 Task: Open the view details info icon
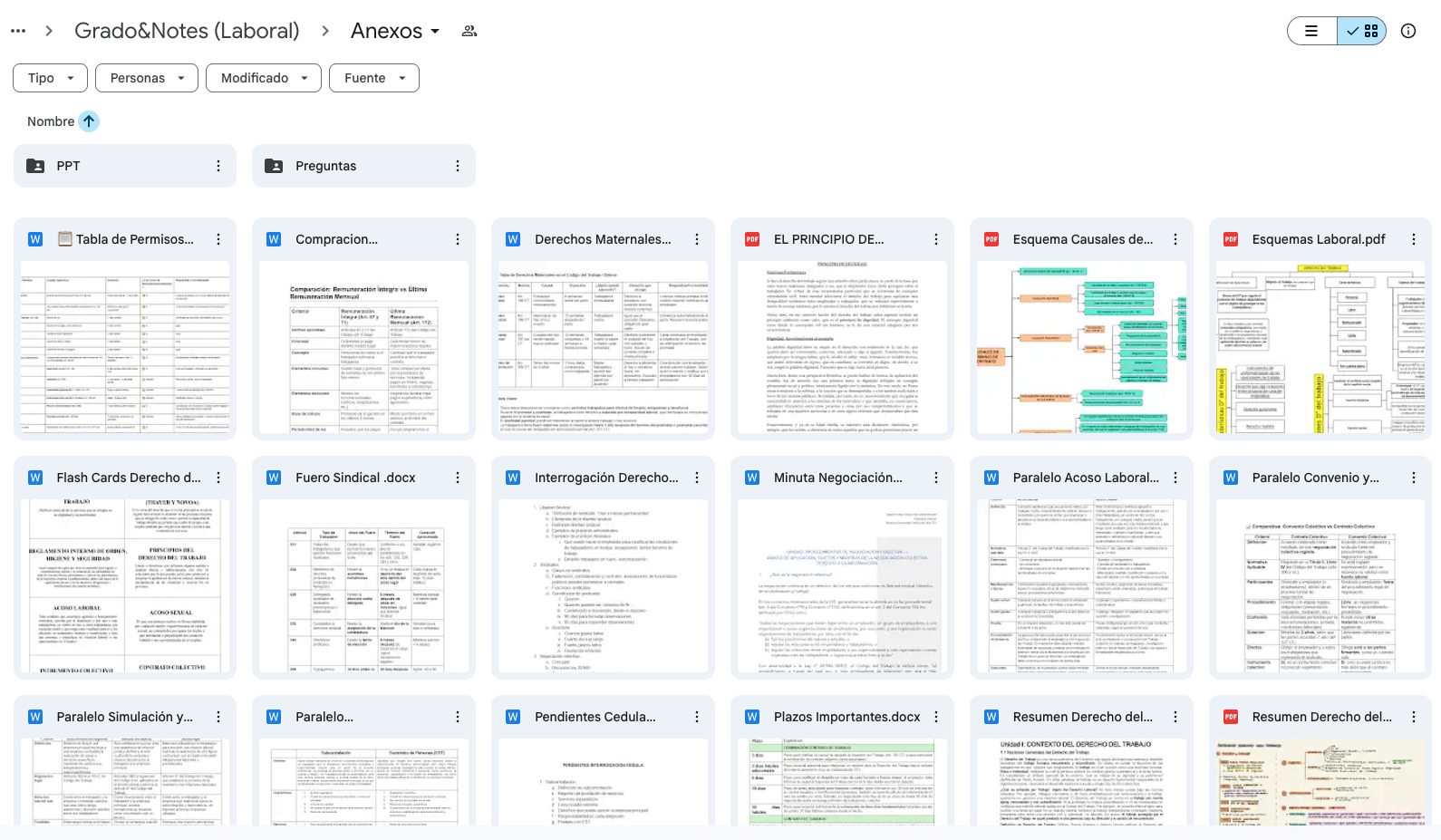pos(1408,31)
